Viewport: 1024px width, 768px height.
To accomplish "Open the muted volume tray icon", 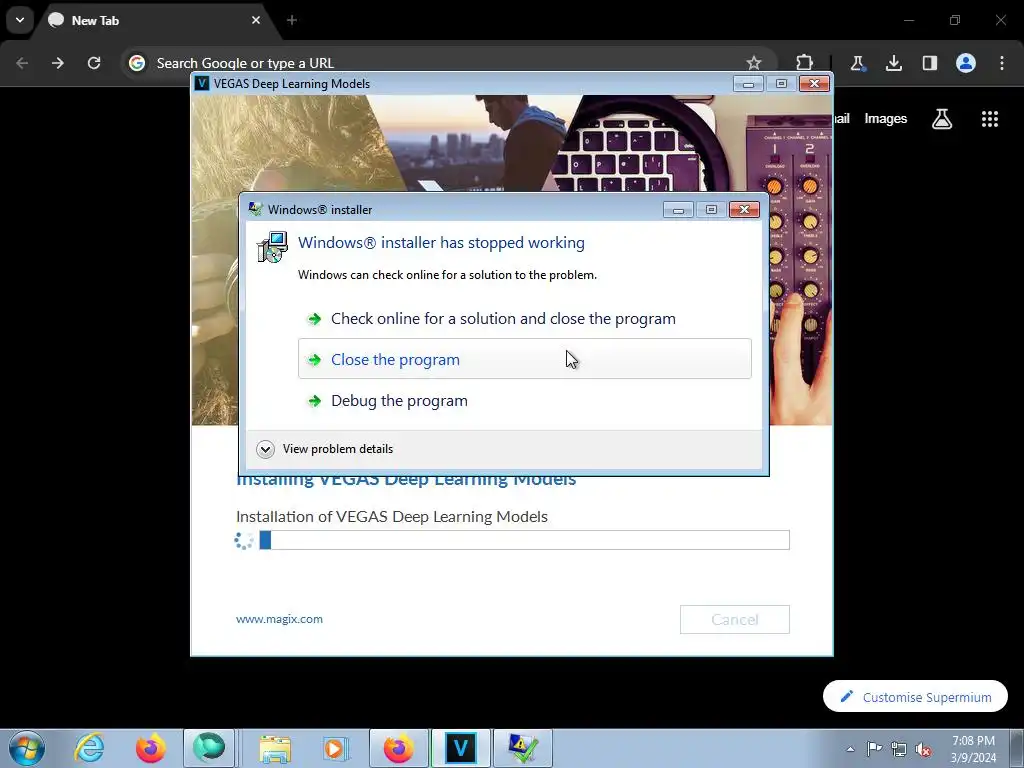I will (923, 749).
